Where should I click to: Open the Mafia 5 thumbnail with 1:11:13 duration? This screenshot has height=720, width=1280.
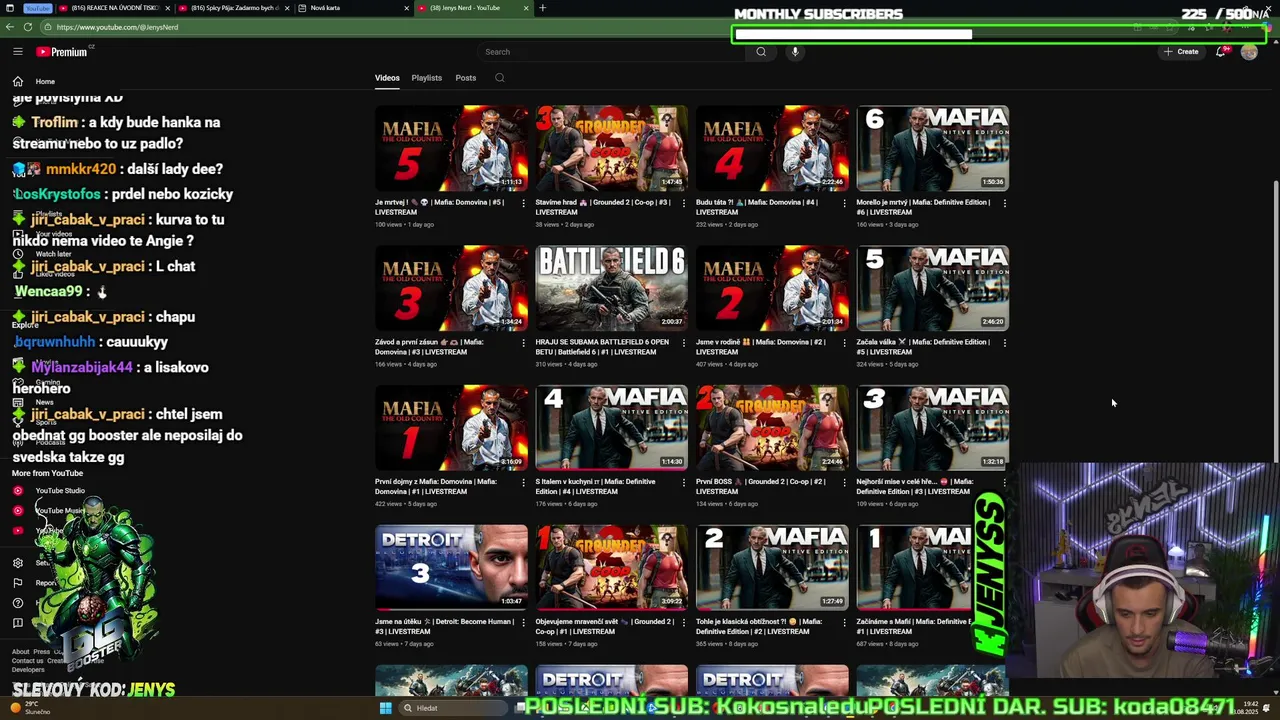point(451,148)
